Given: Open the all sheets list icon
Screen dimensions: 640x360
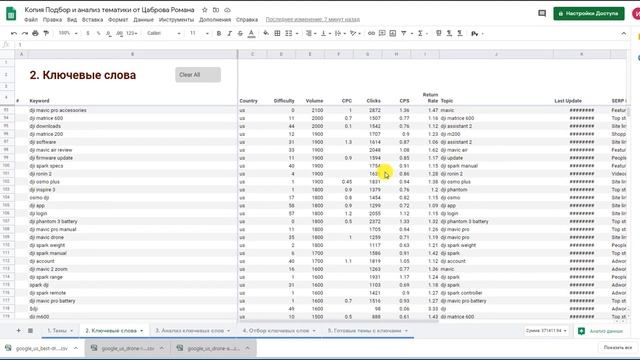Looking at the screenshot, I should (x=30, y=331).
